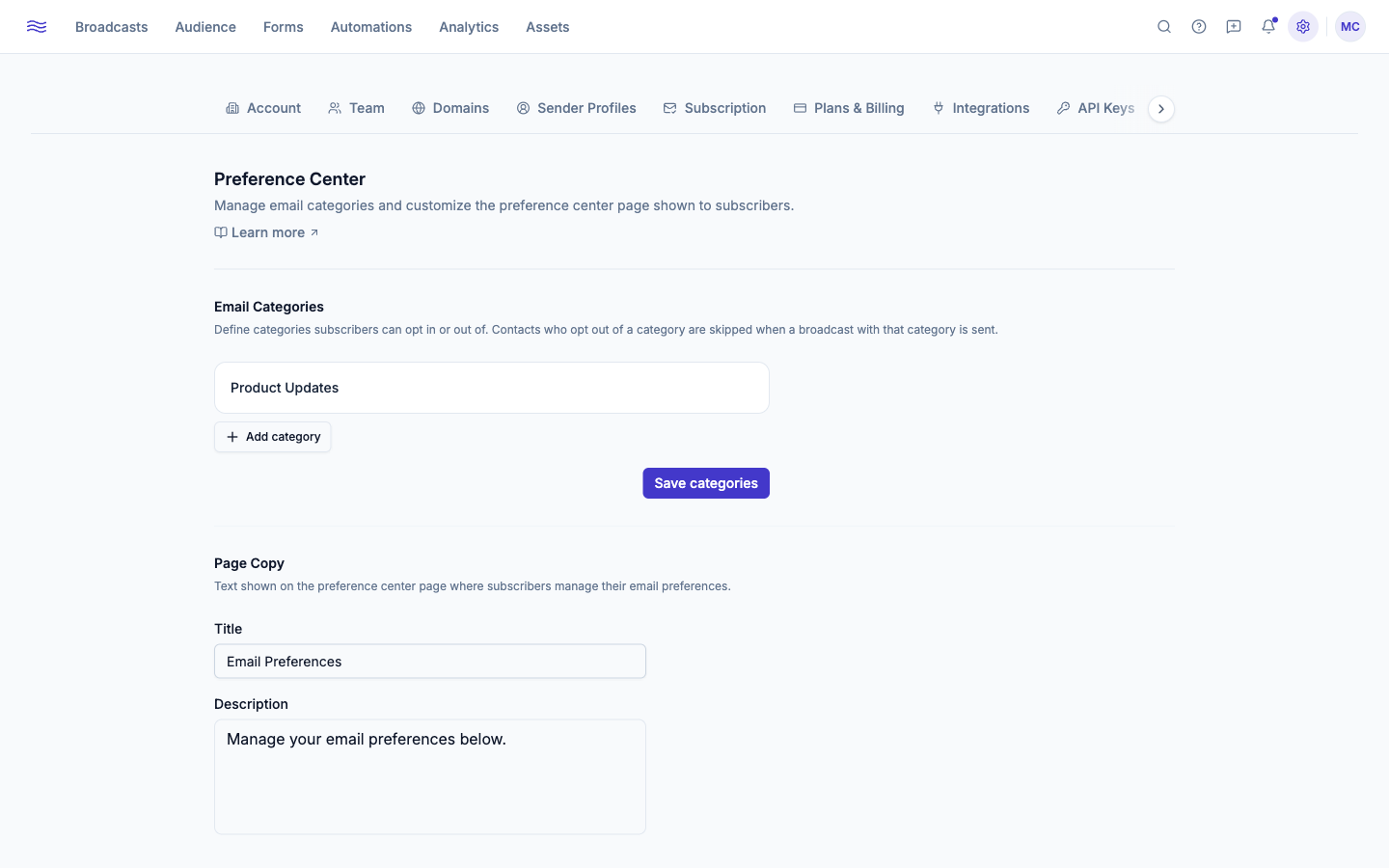
Task: Open the Forms navigation item
Action: pos(284,27)
